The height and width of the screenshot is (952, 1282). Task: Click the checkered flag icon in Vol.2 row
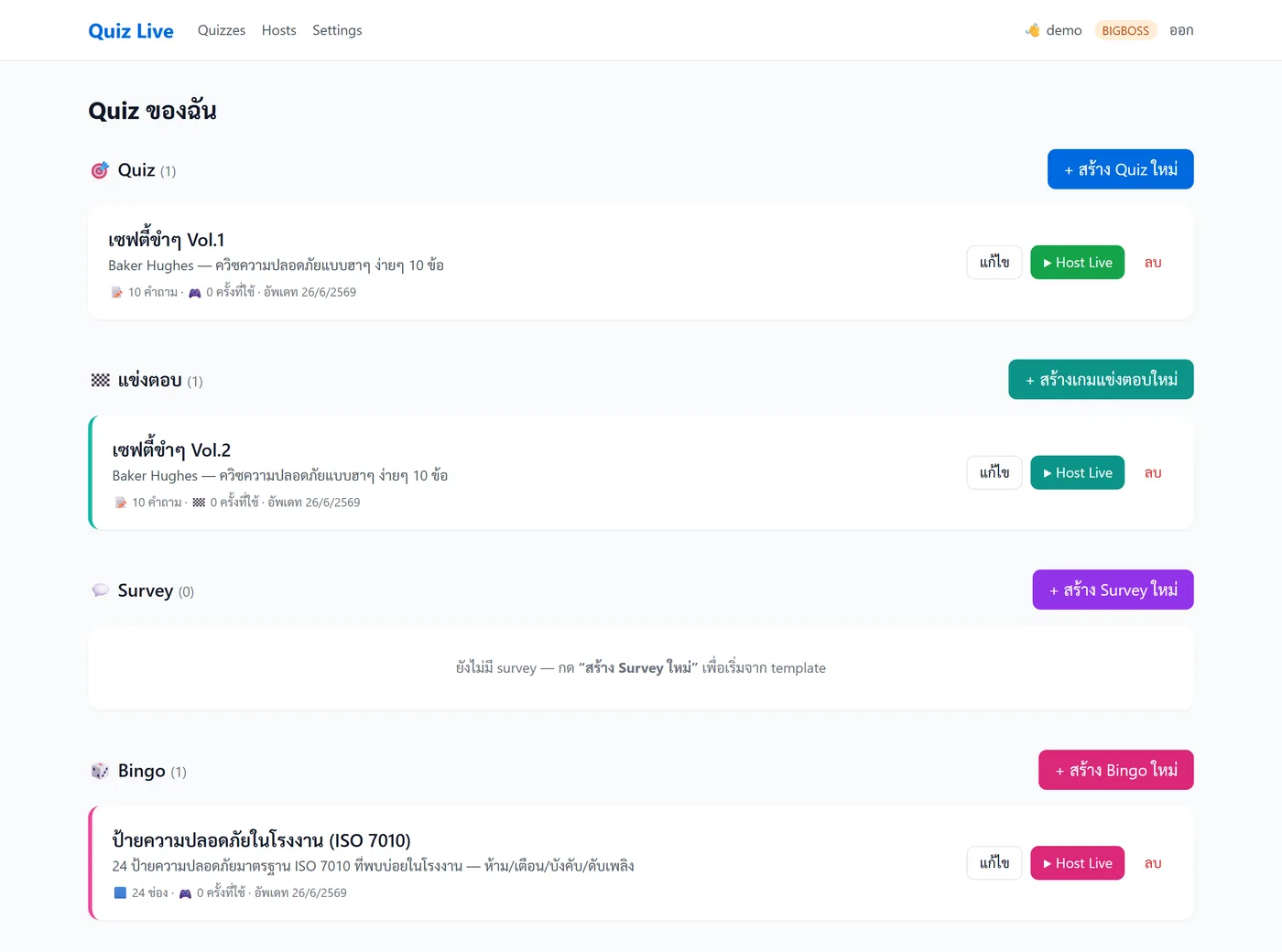(x=199, y=503)
